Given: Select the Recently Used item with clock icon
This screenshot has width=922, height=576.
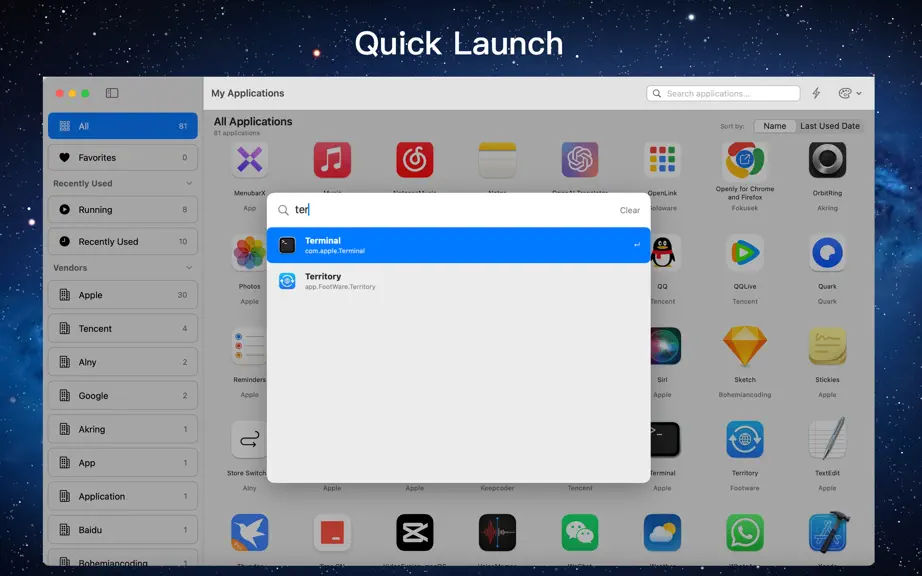Looking at the screenshot, I should click(123, 242).
